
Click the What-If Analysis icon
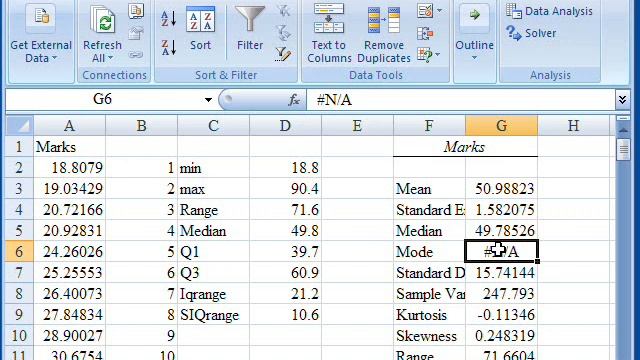coord(425,54)
